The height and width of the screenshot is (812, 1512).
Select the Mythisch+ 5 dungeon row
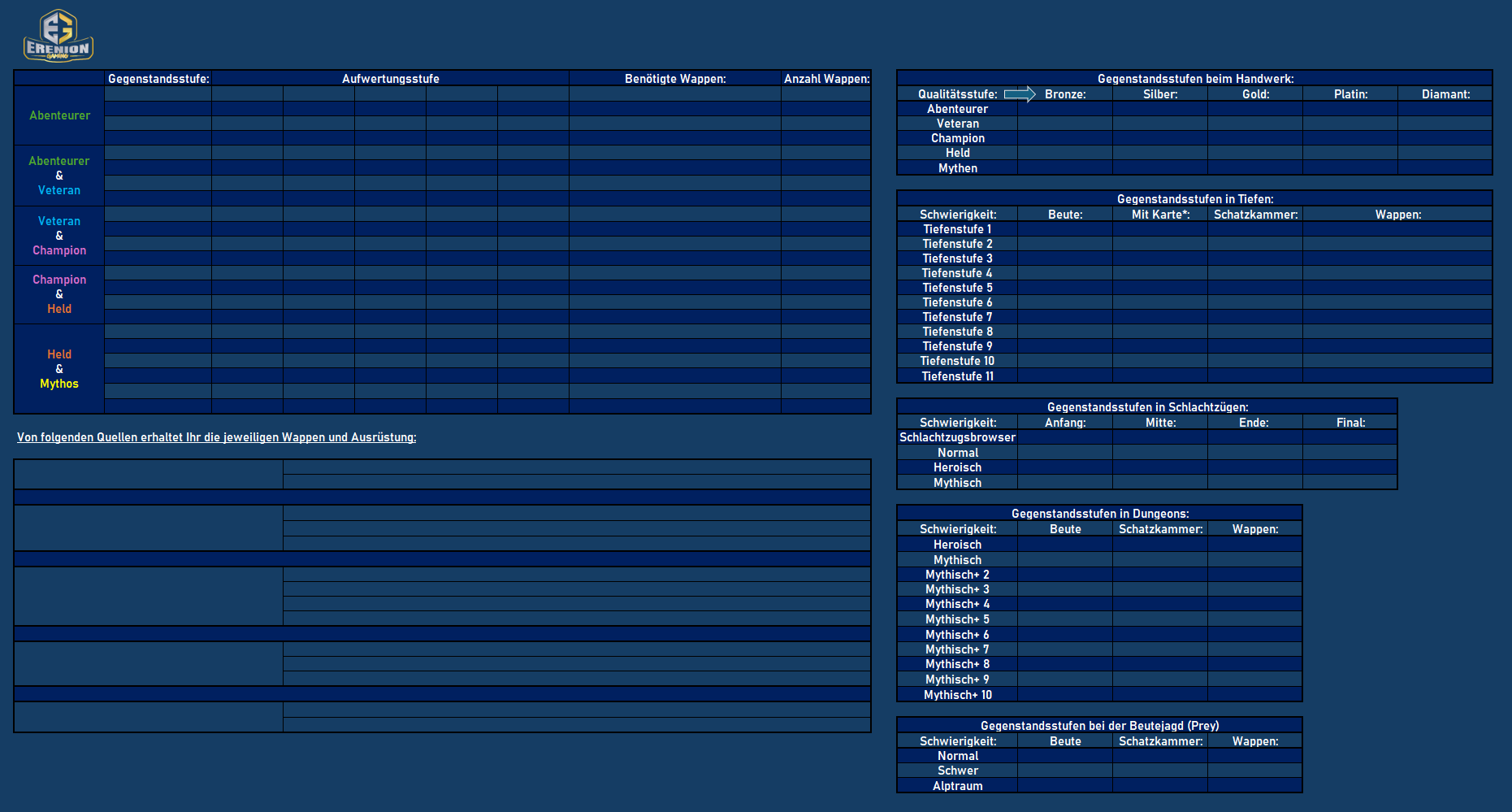pos(957,619)
